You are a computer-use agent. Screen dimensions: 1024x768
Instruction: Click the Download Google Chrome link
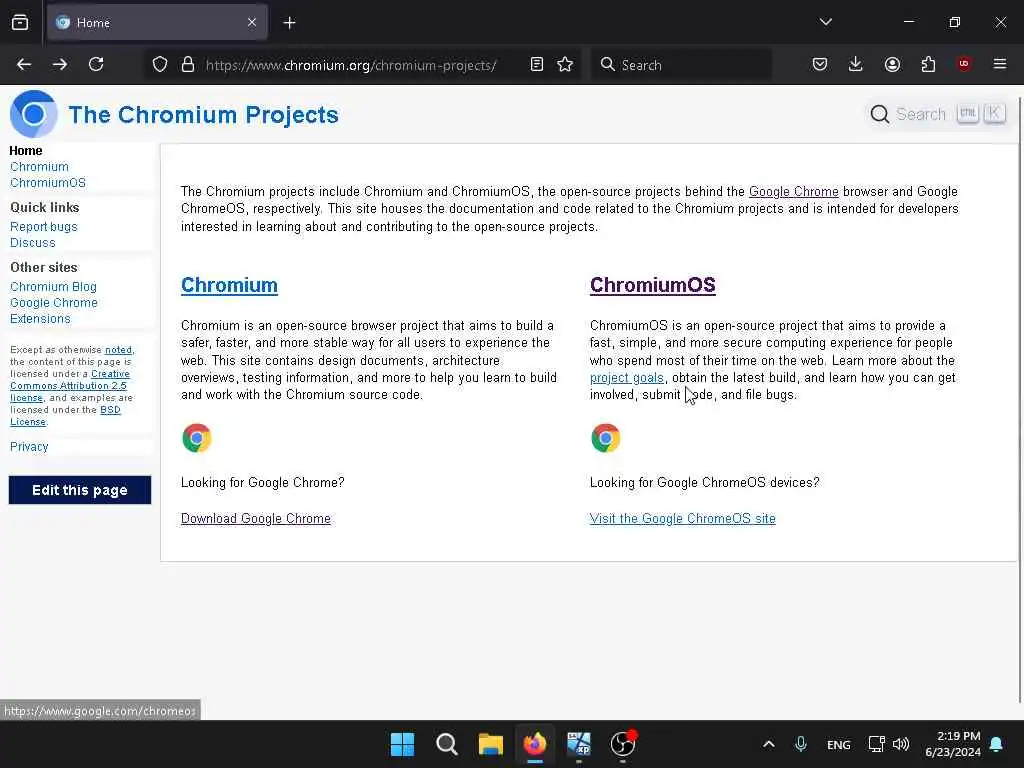(x=256, y=519)
